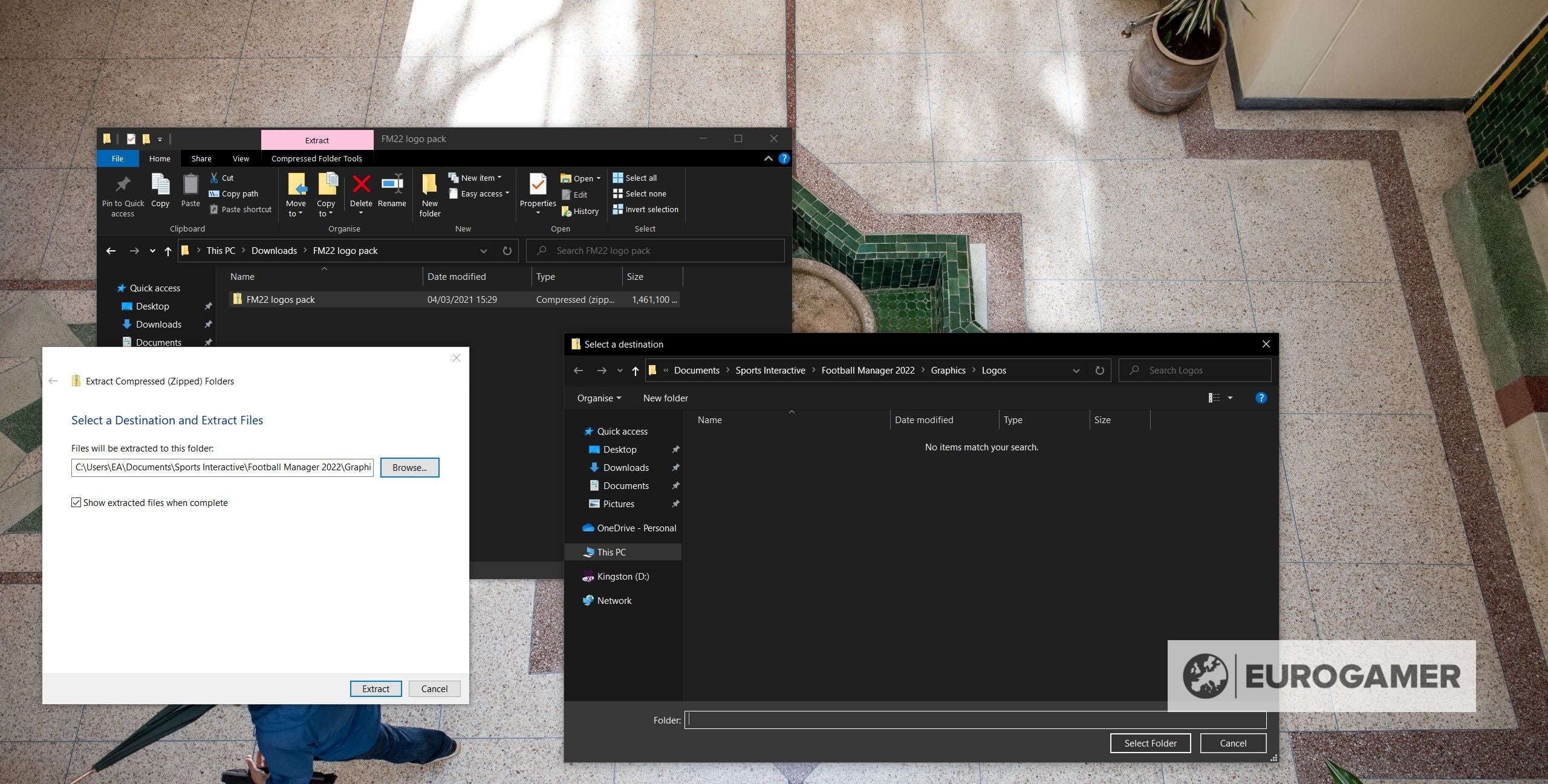
Task: Unpin Downloads from Quick access
Action: pyautogui.click(x=208, y=325)
